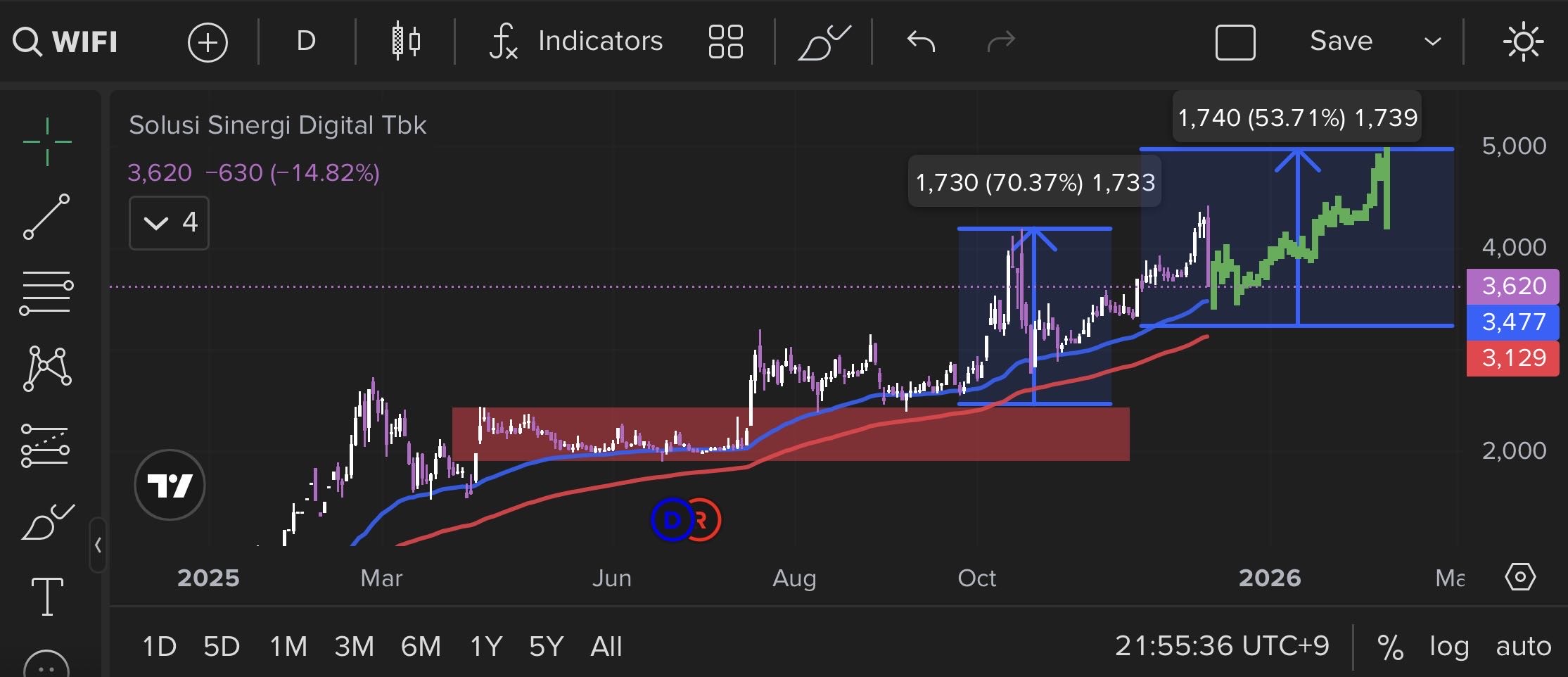Select the 1,740 (53.71%) price range label

click(x=1297, y=117)
